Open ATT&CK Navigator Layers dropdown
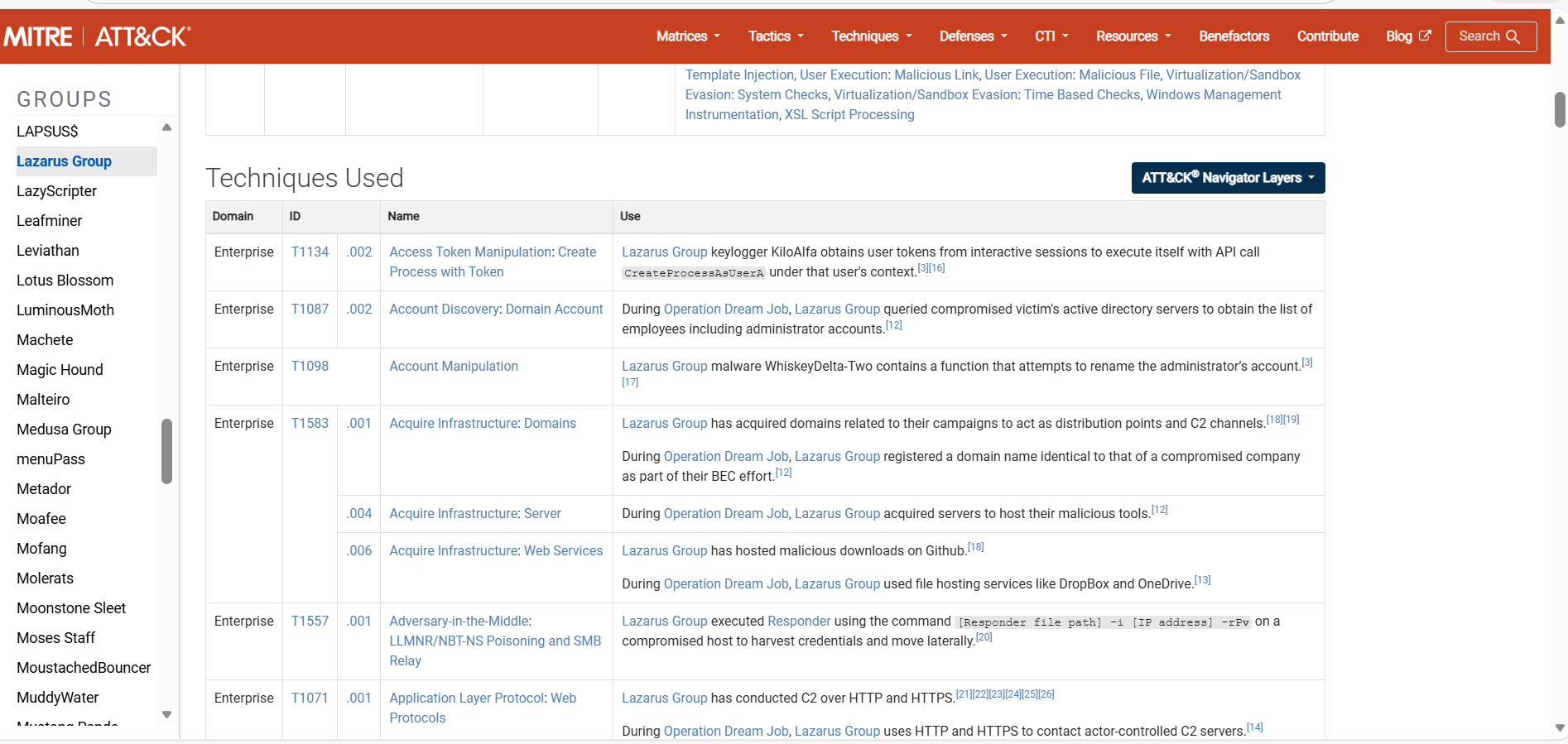 [x=1228, y=178]
